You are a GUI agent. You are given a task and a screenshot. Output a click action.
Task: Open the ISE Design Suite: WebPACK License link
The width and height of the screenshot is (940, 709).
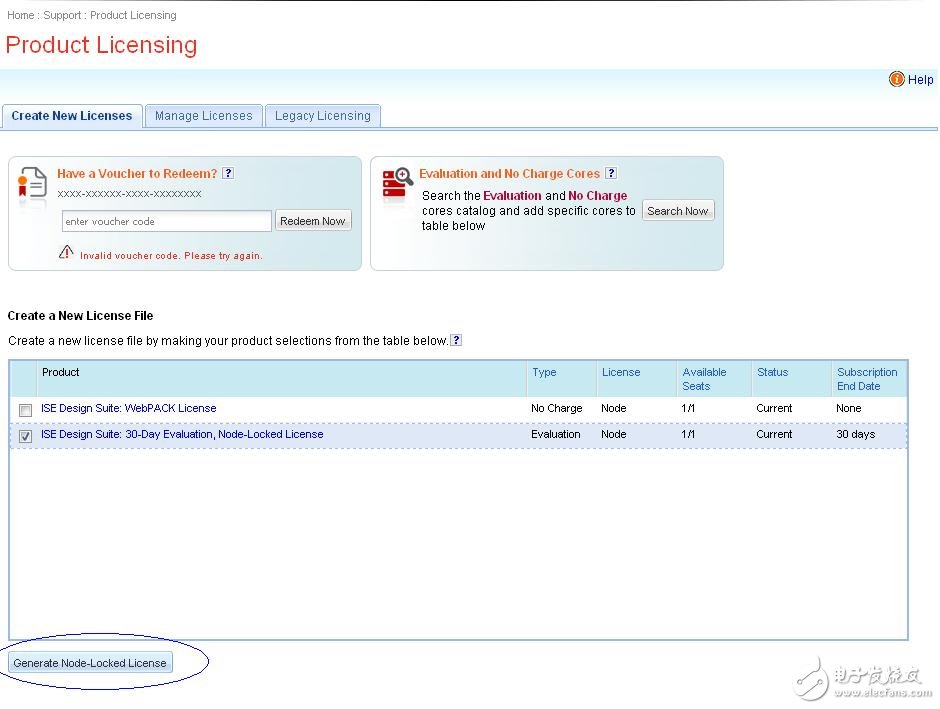click(x=128, y=408)
